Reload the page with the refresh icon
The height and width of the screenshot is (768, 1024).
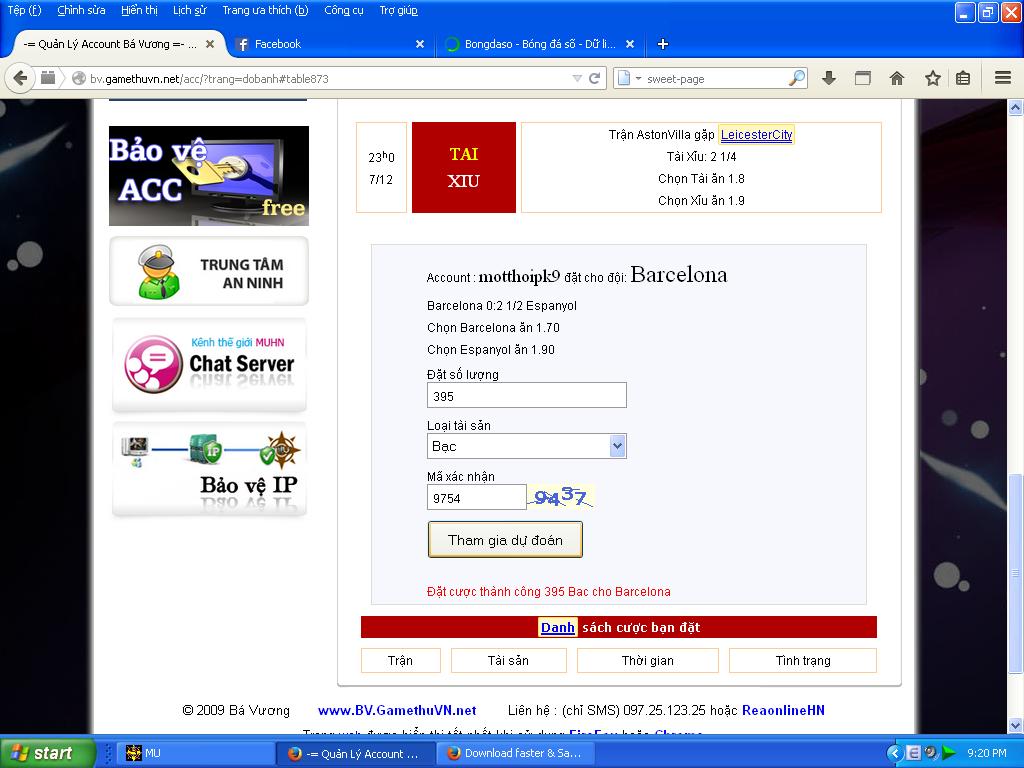[x=594, y=78]
